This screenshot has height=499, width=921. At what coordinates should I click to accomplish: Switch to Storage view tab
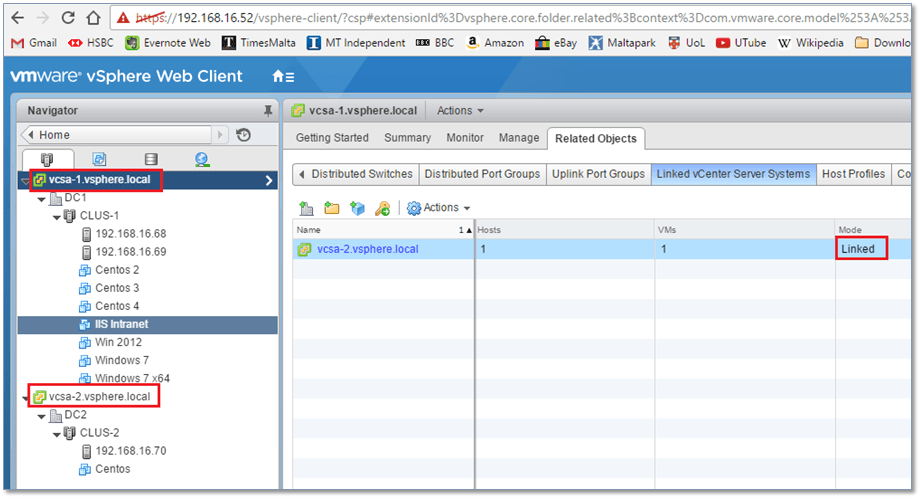tap(151, 159)
